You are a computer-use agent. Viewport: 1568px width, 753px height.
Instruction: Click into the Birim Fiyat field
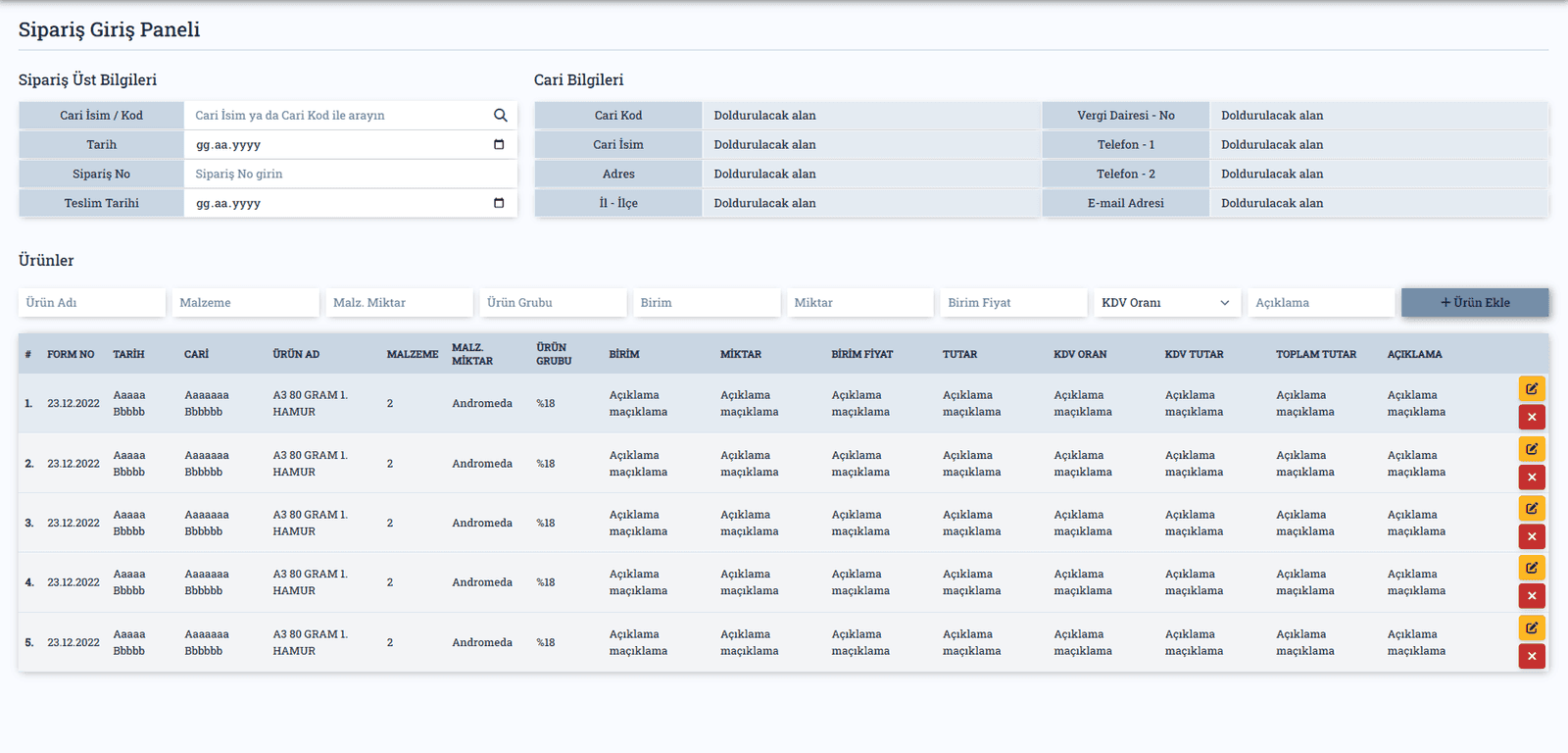point(1013,303)
